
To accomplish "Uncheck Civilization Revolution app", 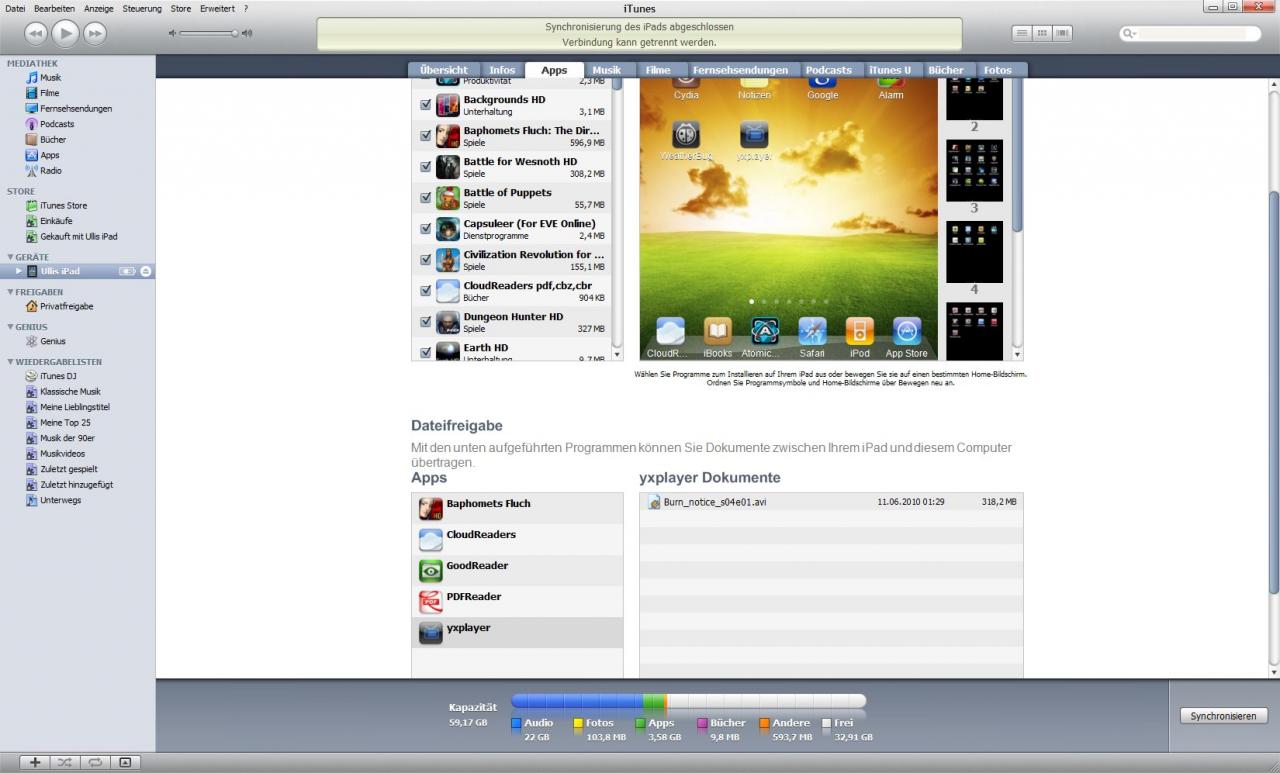I will (x=426, y=260).
